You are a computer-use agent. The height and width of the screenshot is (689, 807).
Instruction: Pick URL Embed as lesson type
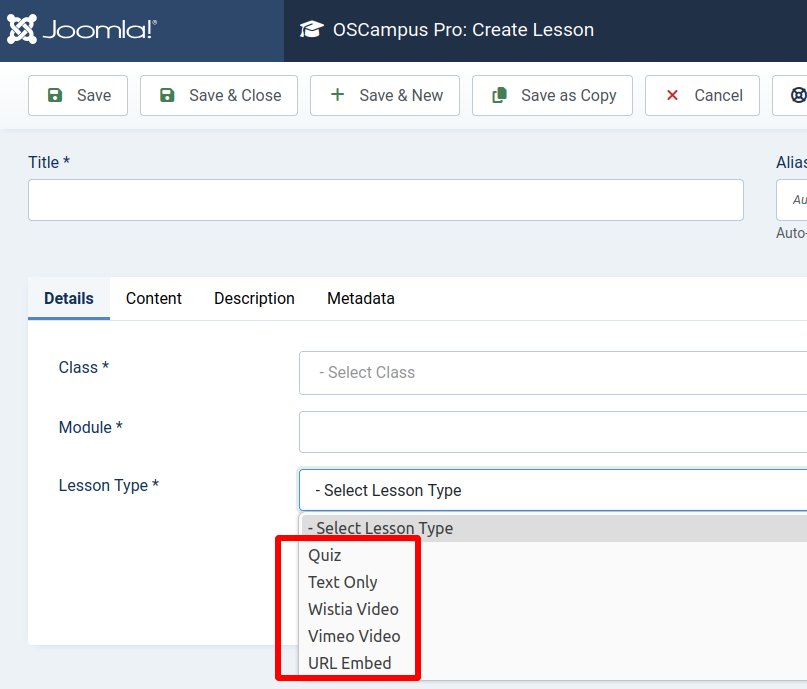click(x=554, y=663)
